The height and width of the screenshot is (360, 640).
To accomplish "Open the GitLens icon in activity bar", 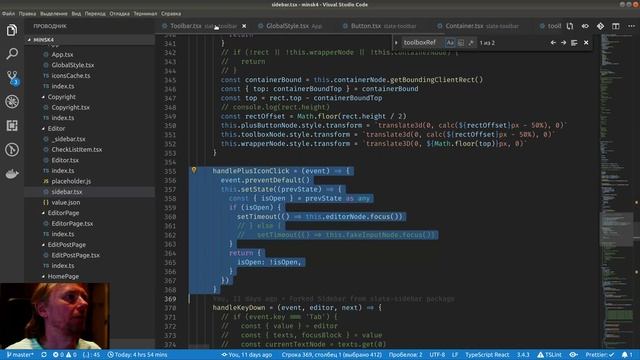I will [x=12, y=150].
